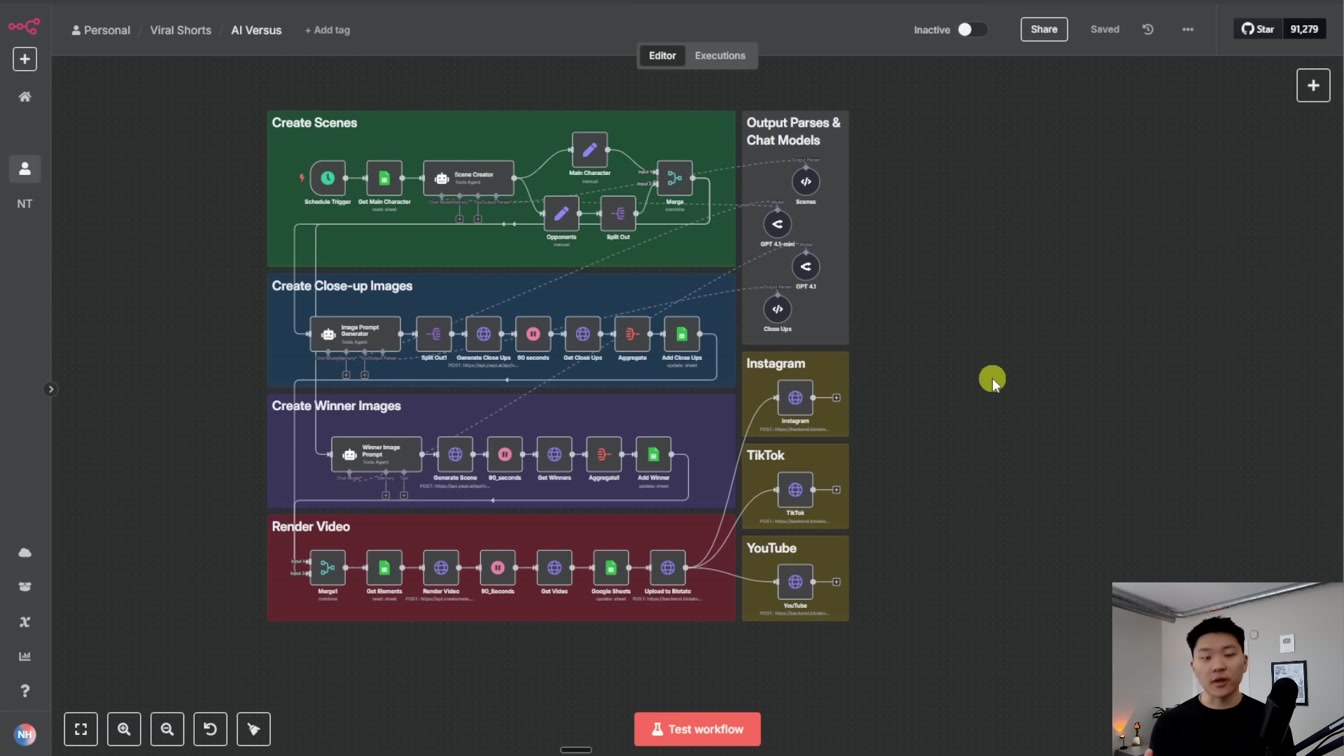Select the Opponents edit node

561,213
